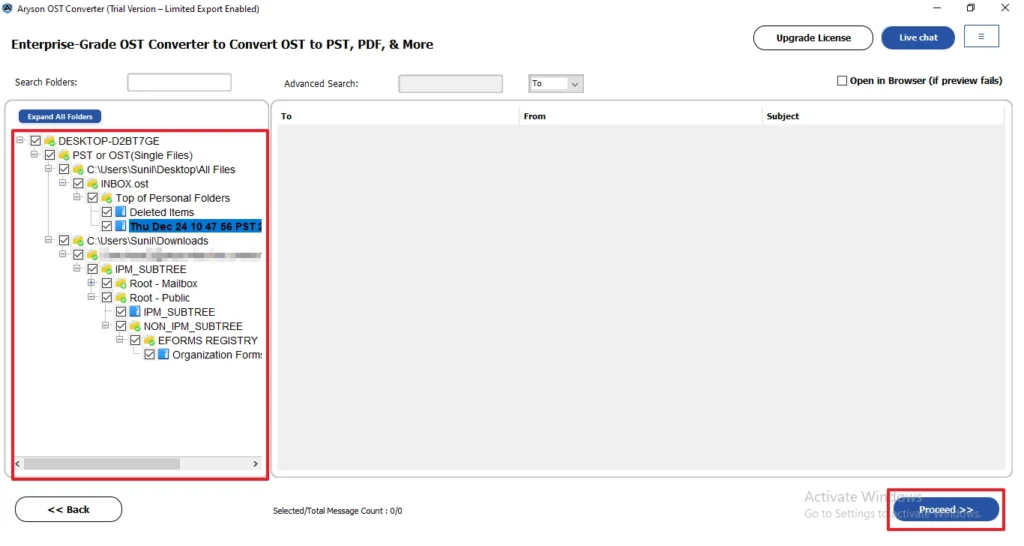
Task: Collapse the Root - Public node
Action: [92, 297]
